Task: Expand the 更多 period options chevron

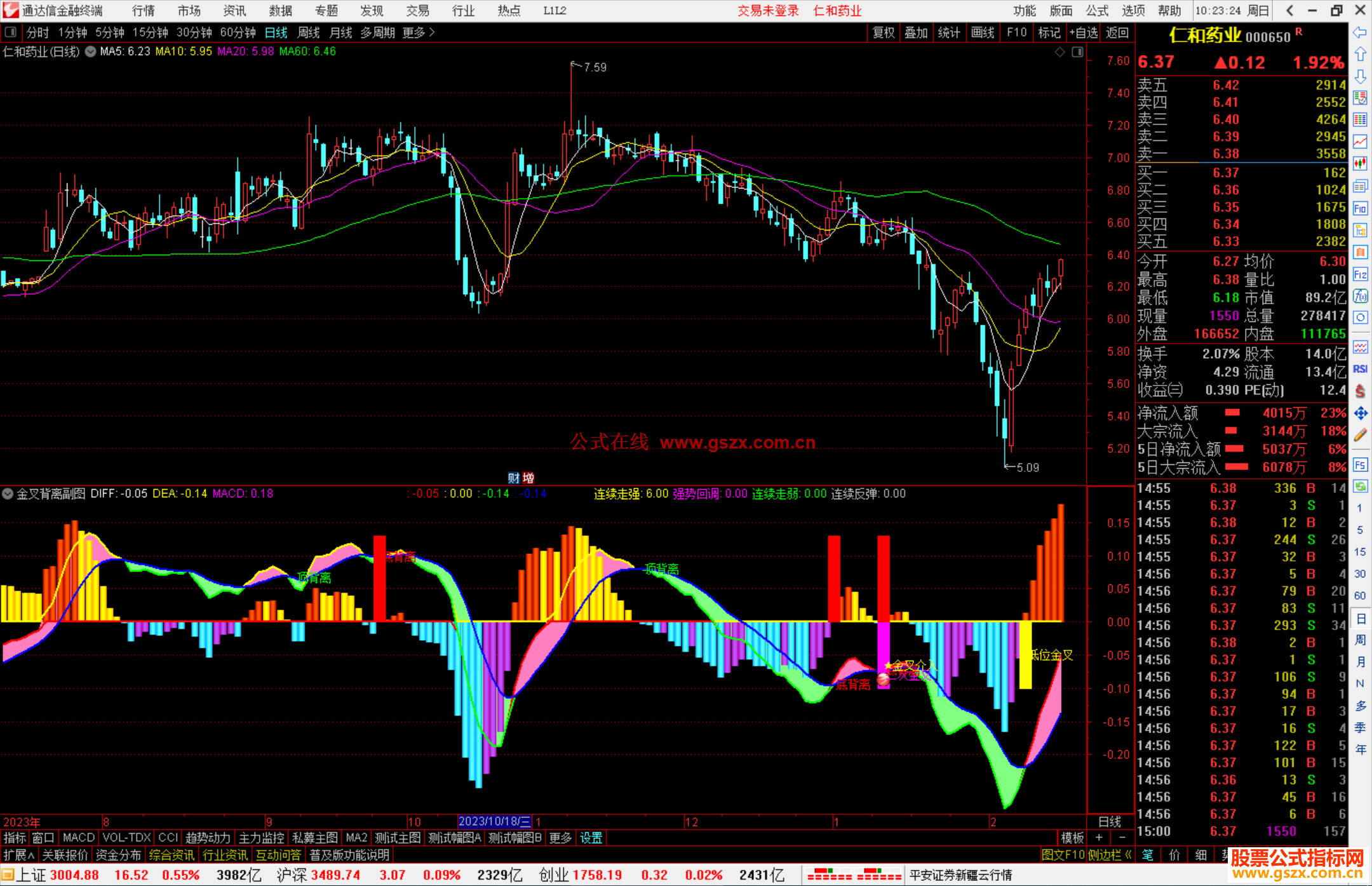Action: point(432,32)
